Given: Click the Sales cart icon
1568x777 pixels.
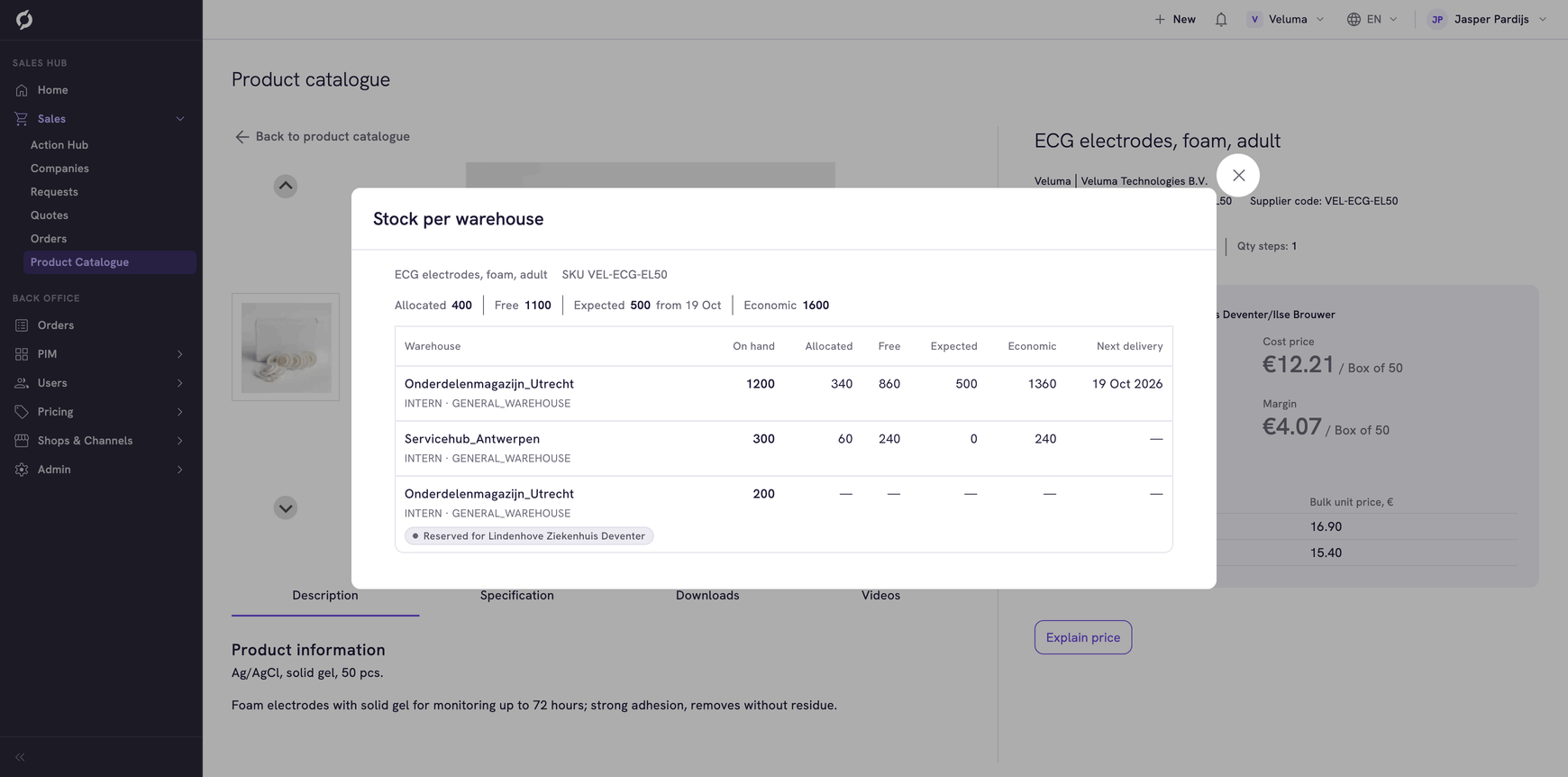Looking at the screenshot, I should (x=22, y=119).
